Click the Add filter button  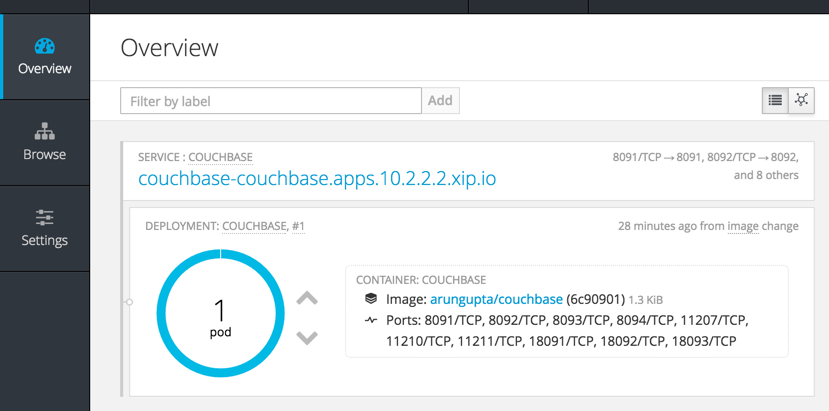[x=440, y=101]
